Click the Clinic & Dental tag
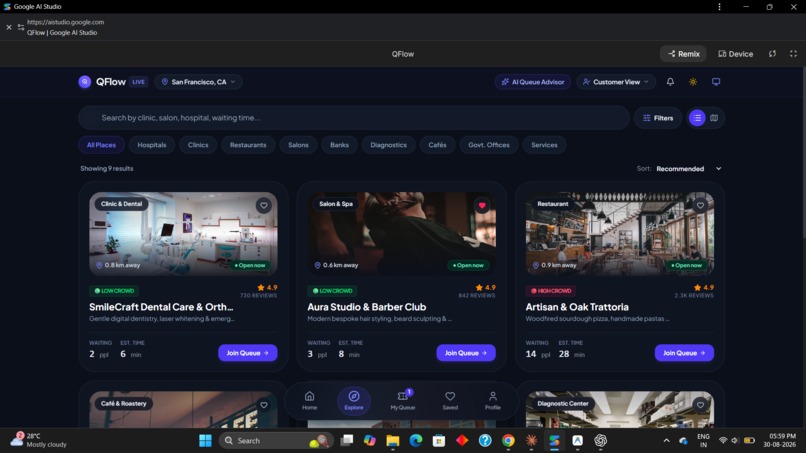 click(121, 204)
